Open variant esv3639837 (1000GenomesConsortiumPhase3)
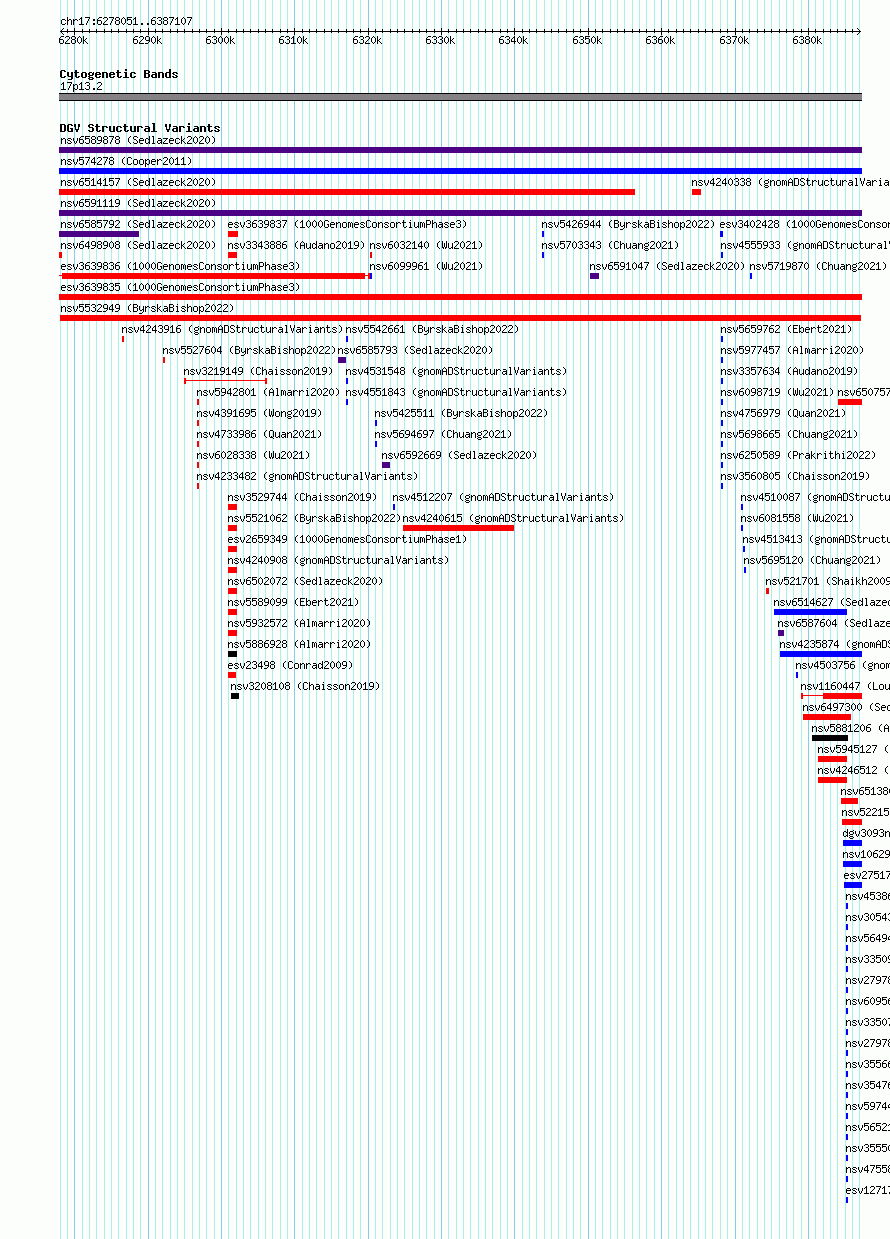The height and width of the screenshot is (1239, 890). (x=347, y=224)
